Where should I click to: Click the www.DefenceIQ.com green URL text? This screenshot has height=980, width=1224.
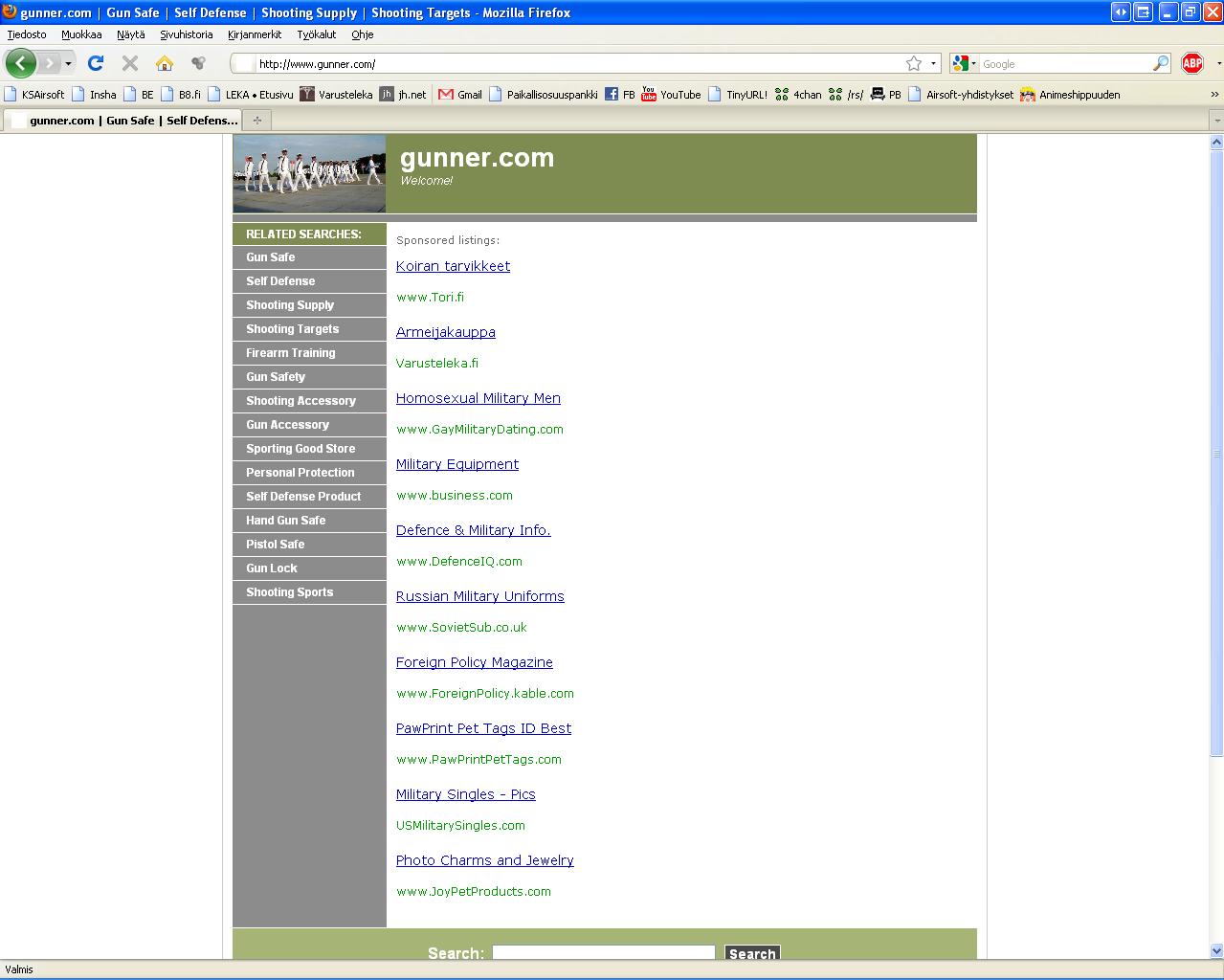459,562
